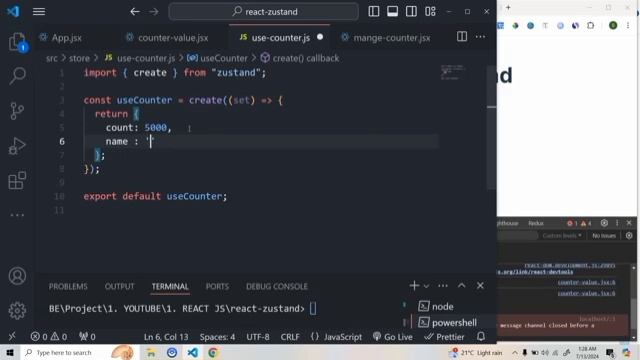The image size is (640, 360).
Task: Change encoding via UTF-8
Action: point(258,337)
